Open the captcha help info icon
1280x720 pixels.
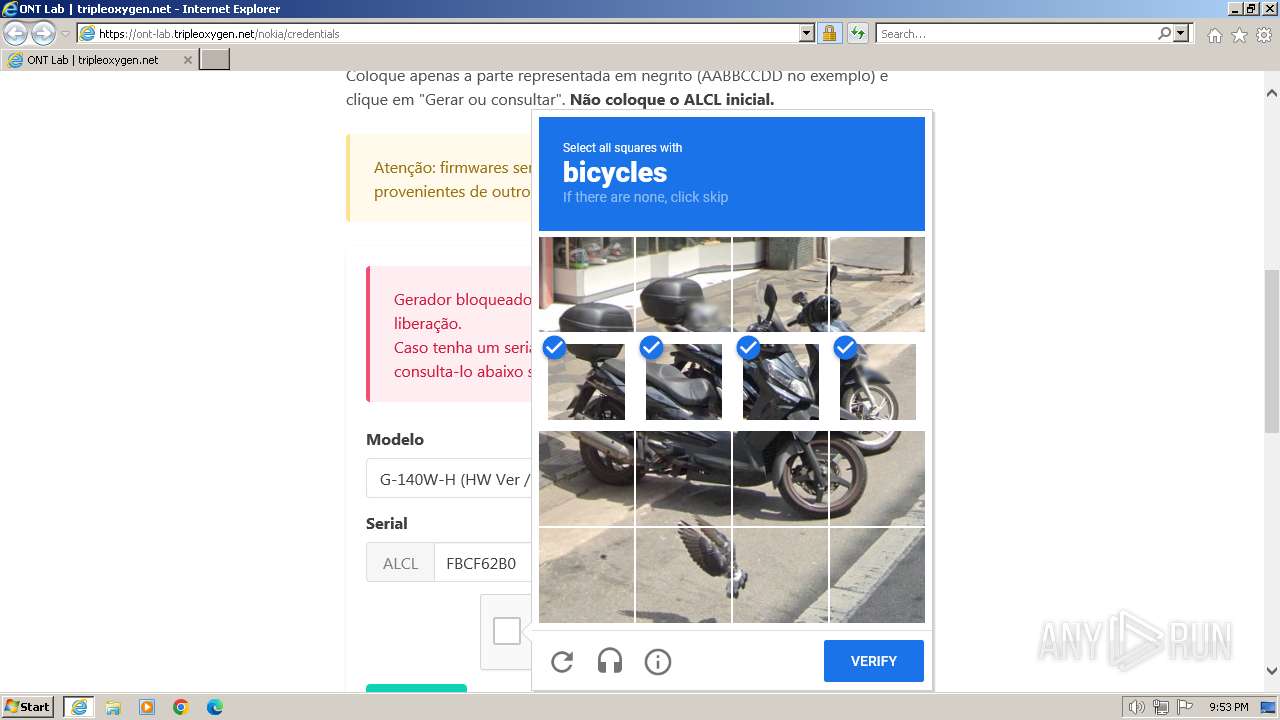click(x=658, y=661)
